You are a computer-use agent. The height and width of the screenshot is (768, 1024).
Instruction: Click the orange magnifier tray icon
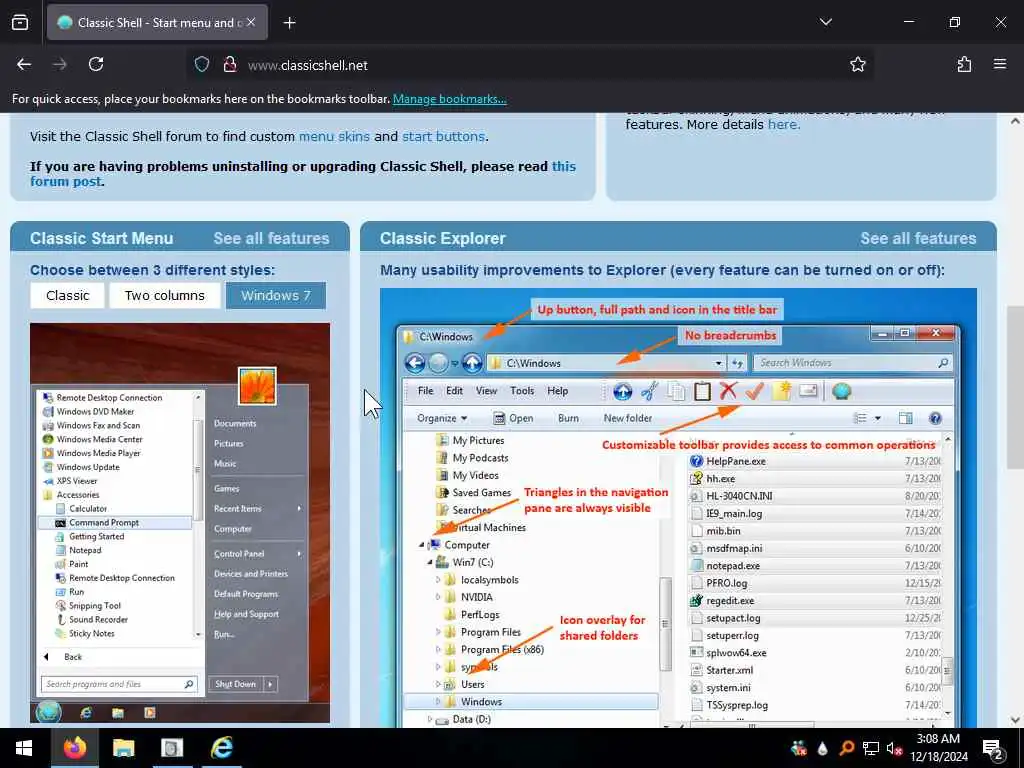846,748
